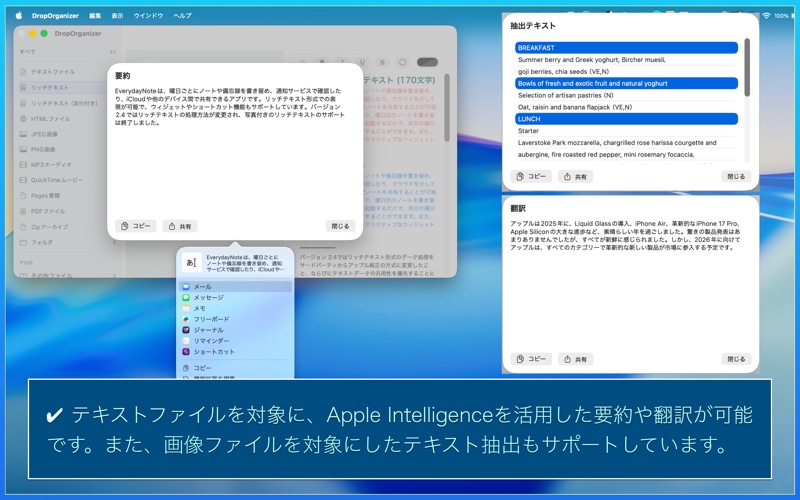Viewport: 800px width, 500px height.
Task: Choose コピー in the share menu
Action: tap(235, 368)
